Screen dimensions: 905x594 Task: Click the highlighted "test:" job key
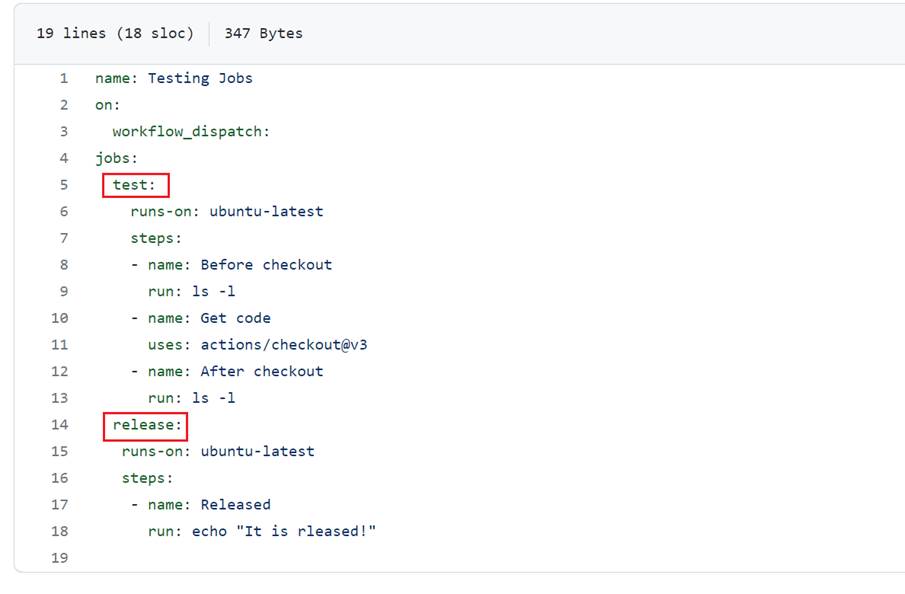click(x=135, y=185)
